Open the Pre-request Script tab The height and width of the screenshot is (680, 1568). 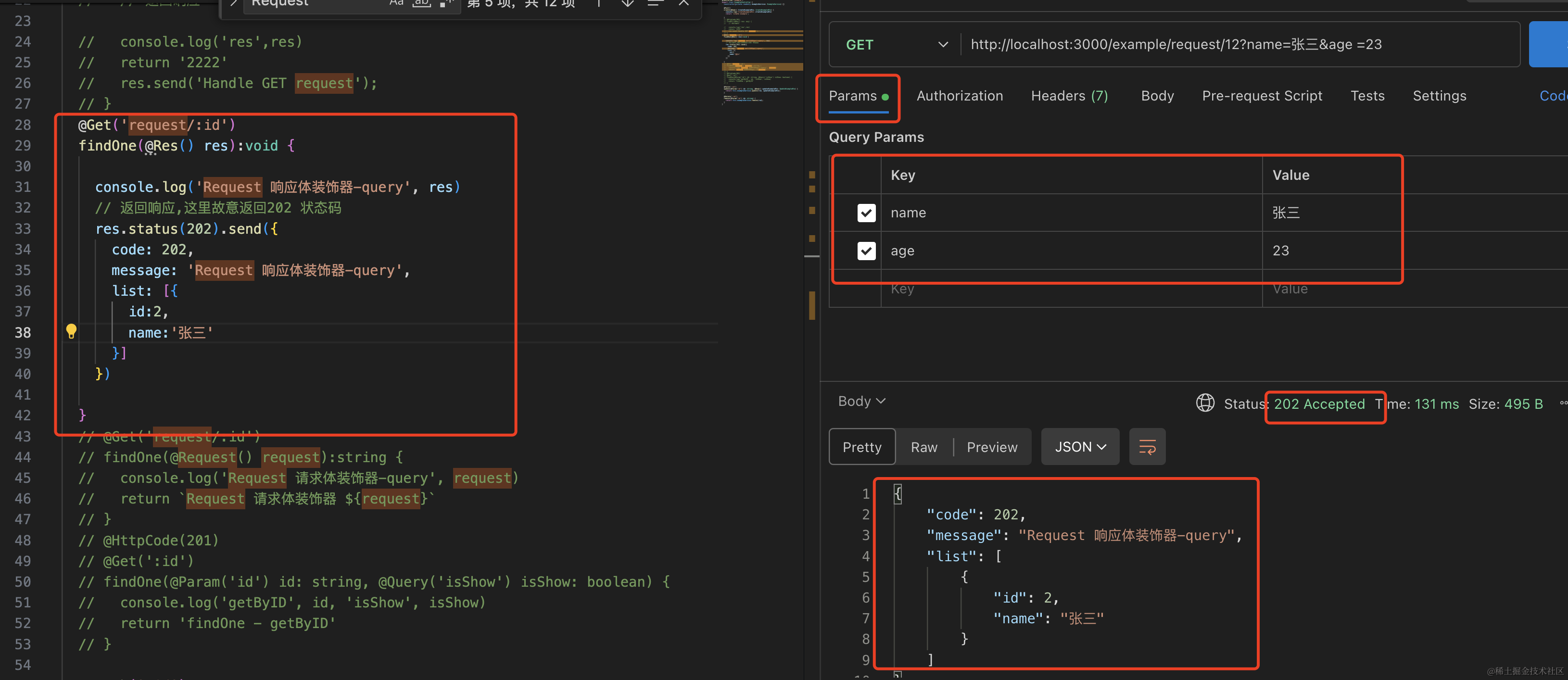(x=1262, y=96)
